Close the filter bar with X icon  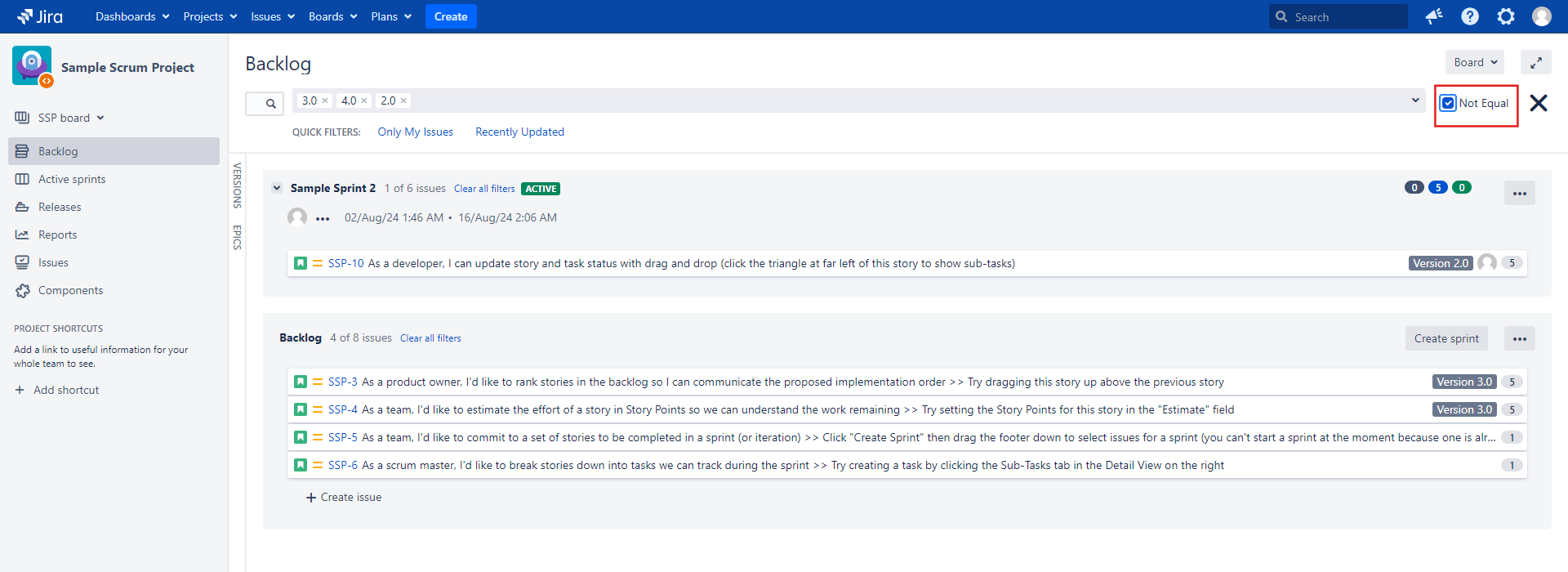[x=1539, y=103]
